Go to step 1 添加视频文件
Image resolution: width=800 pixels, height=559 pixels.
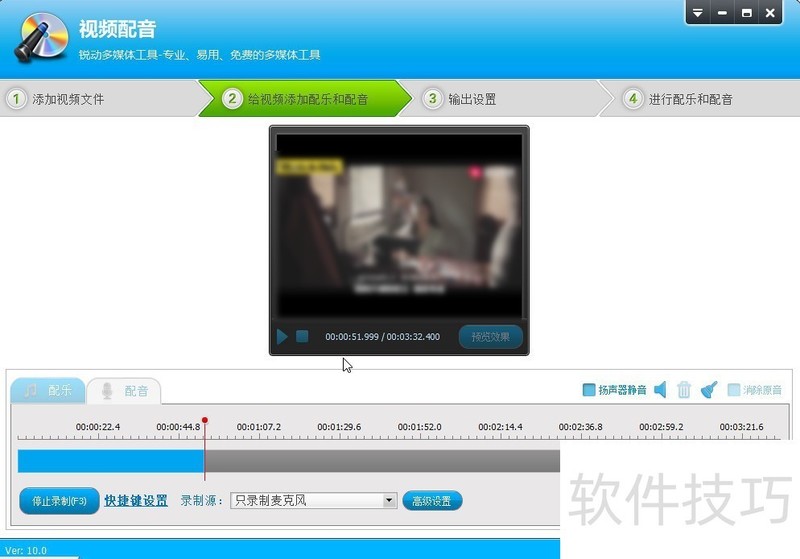point(60,99)
